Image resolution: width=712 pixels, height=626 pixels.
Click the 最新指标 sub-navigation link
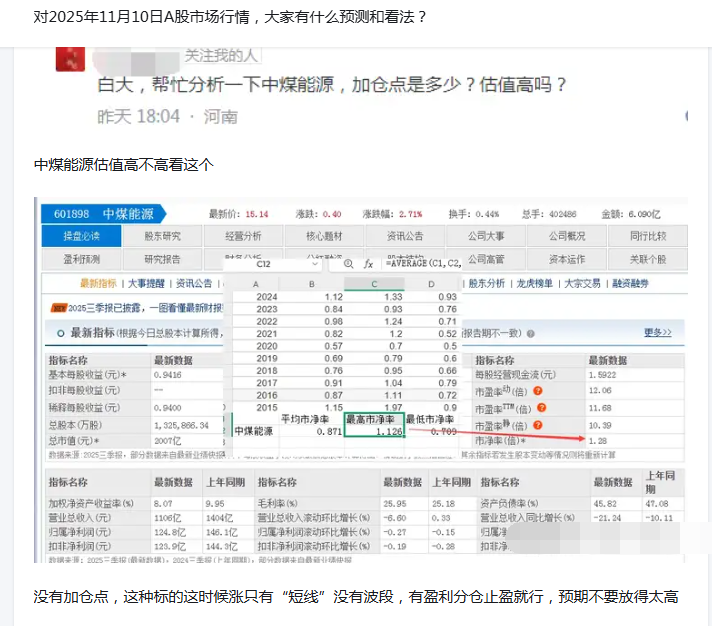point(98,284)
